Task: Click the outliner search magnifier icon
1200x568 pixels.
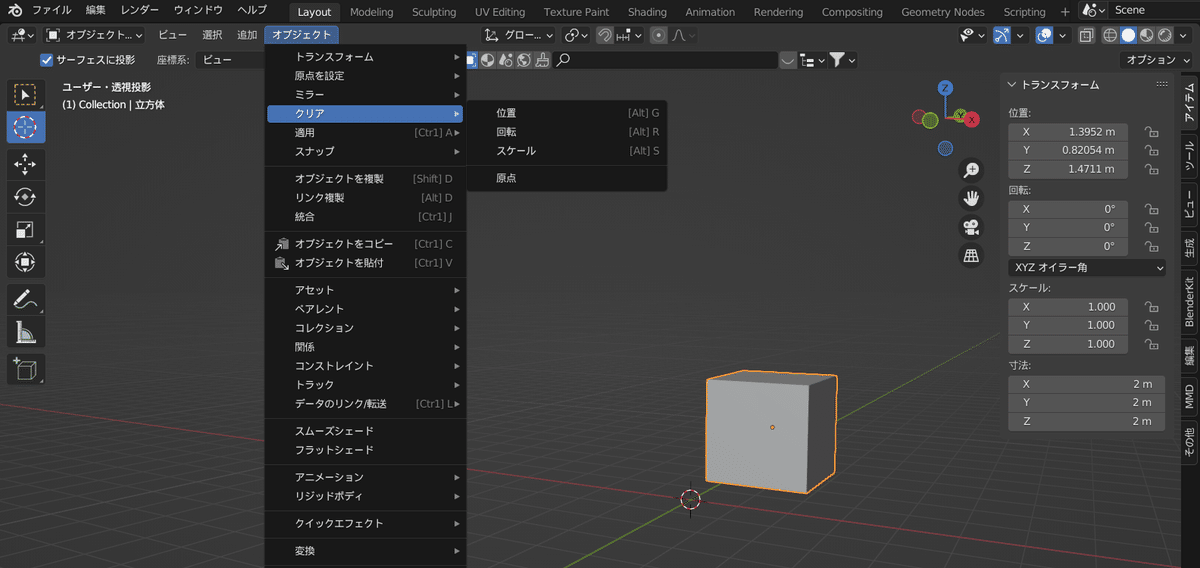Action: tap(564, 60)
